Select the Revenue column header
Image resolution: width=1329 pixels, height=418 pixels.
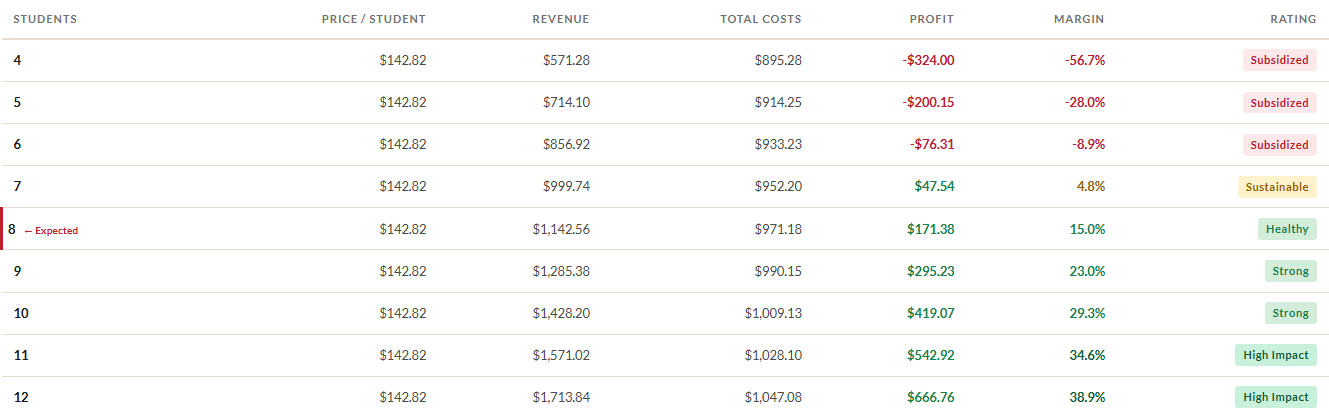[x=560, y=19]
